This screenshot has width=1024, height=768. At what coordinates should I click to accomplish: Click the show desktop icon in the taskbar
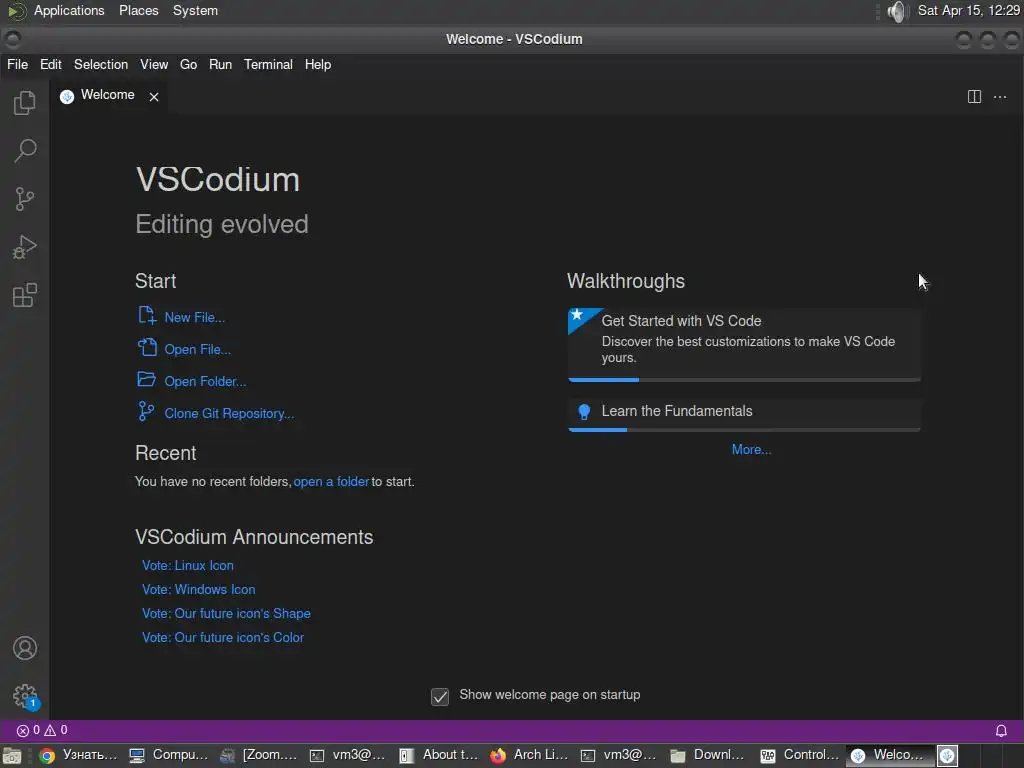pyautogui.click(x=12, y=756)
